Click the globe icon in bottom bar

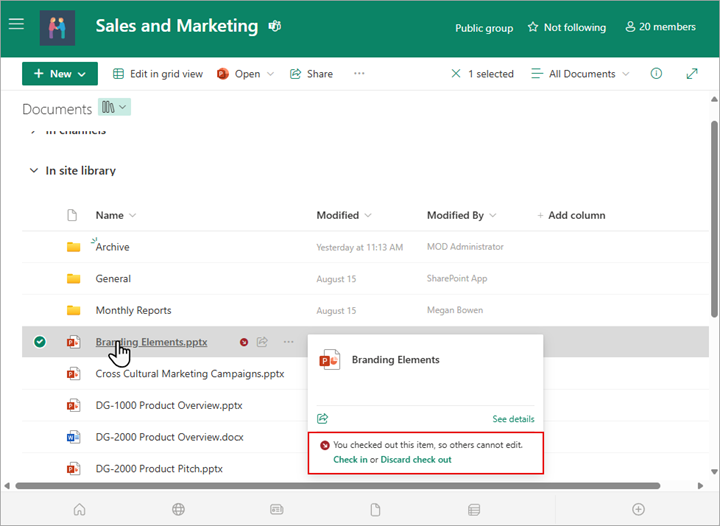click(x=178, y=509)
